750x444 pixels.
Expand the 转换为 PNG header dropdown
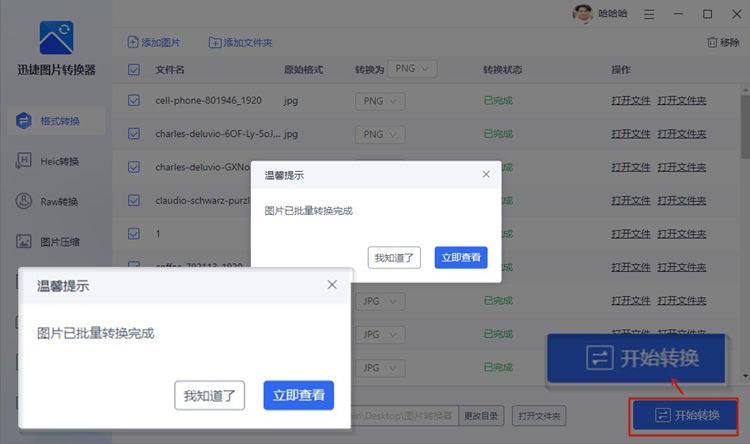(x=412, y=68)
